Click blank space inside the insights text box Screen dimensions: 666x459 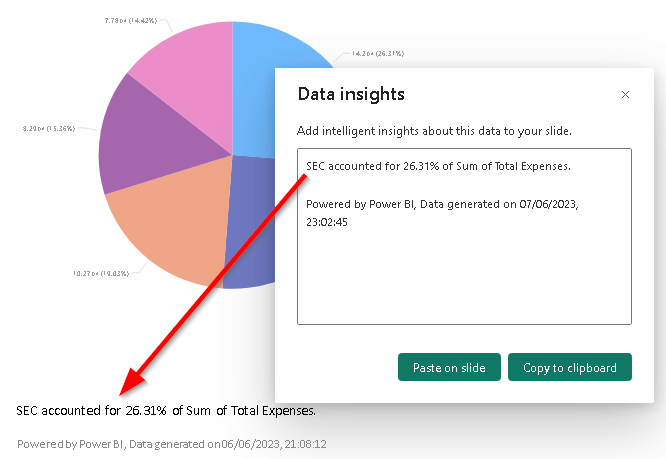click(464, 280)
